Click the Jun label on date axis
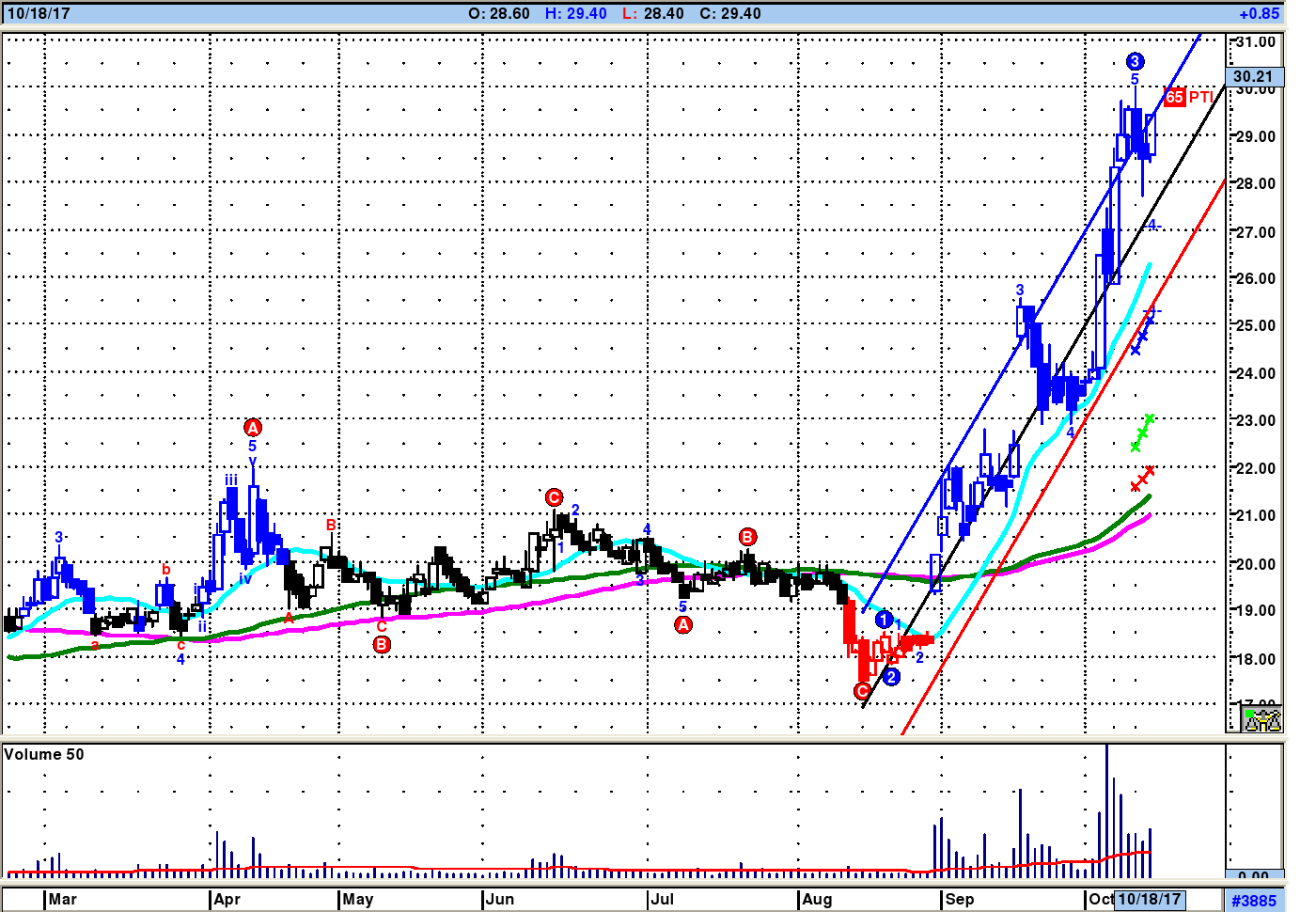This screenshot has width=1316, height=912. click(x=500, y=899)
